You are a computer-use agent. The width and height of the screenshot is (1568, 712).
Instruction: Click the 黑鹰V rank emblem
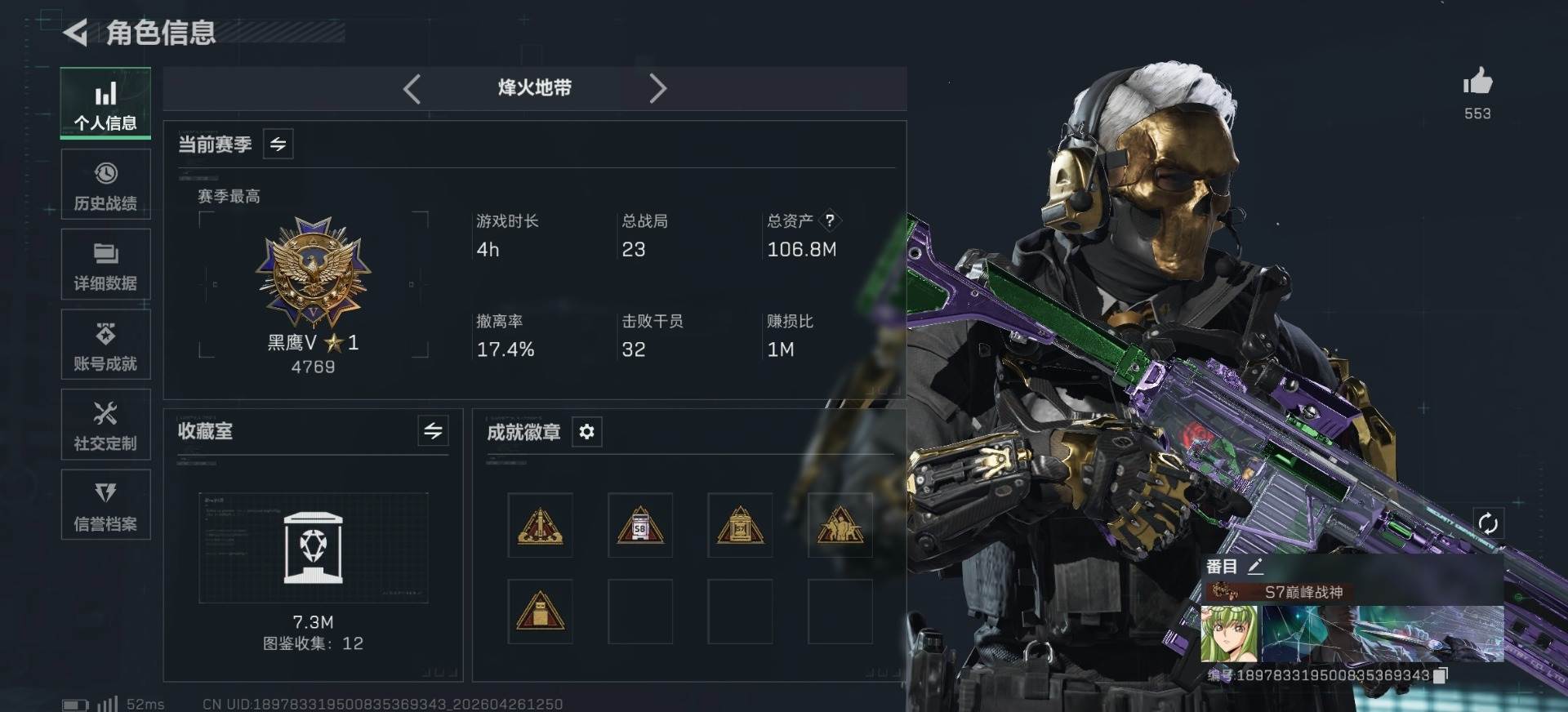click(x=314, y=272)
